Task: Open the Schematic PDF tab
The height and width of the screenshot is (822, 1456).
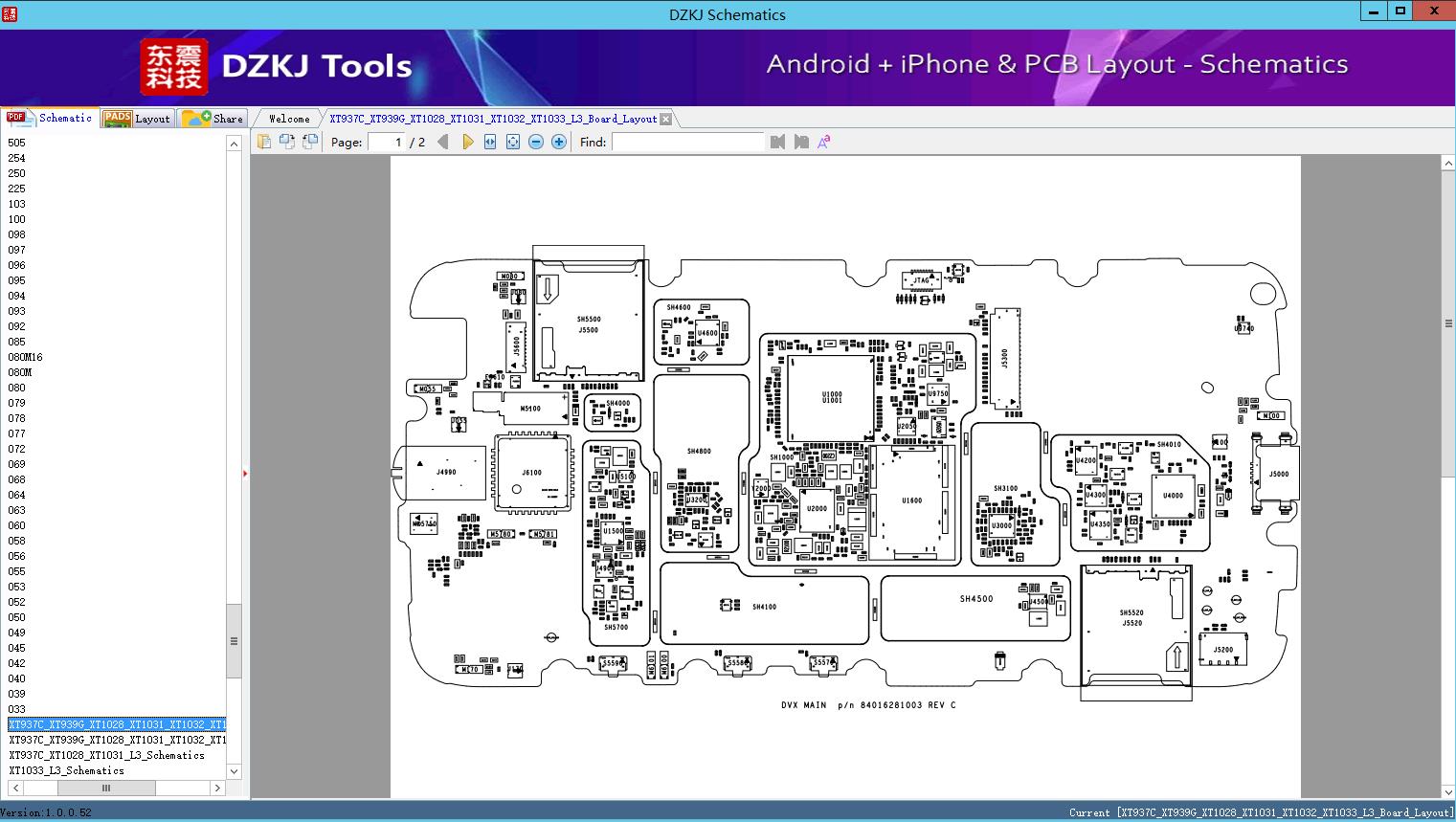Action: pos(50,118)
